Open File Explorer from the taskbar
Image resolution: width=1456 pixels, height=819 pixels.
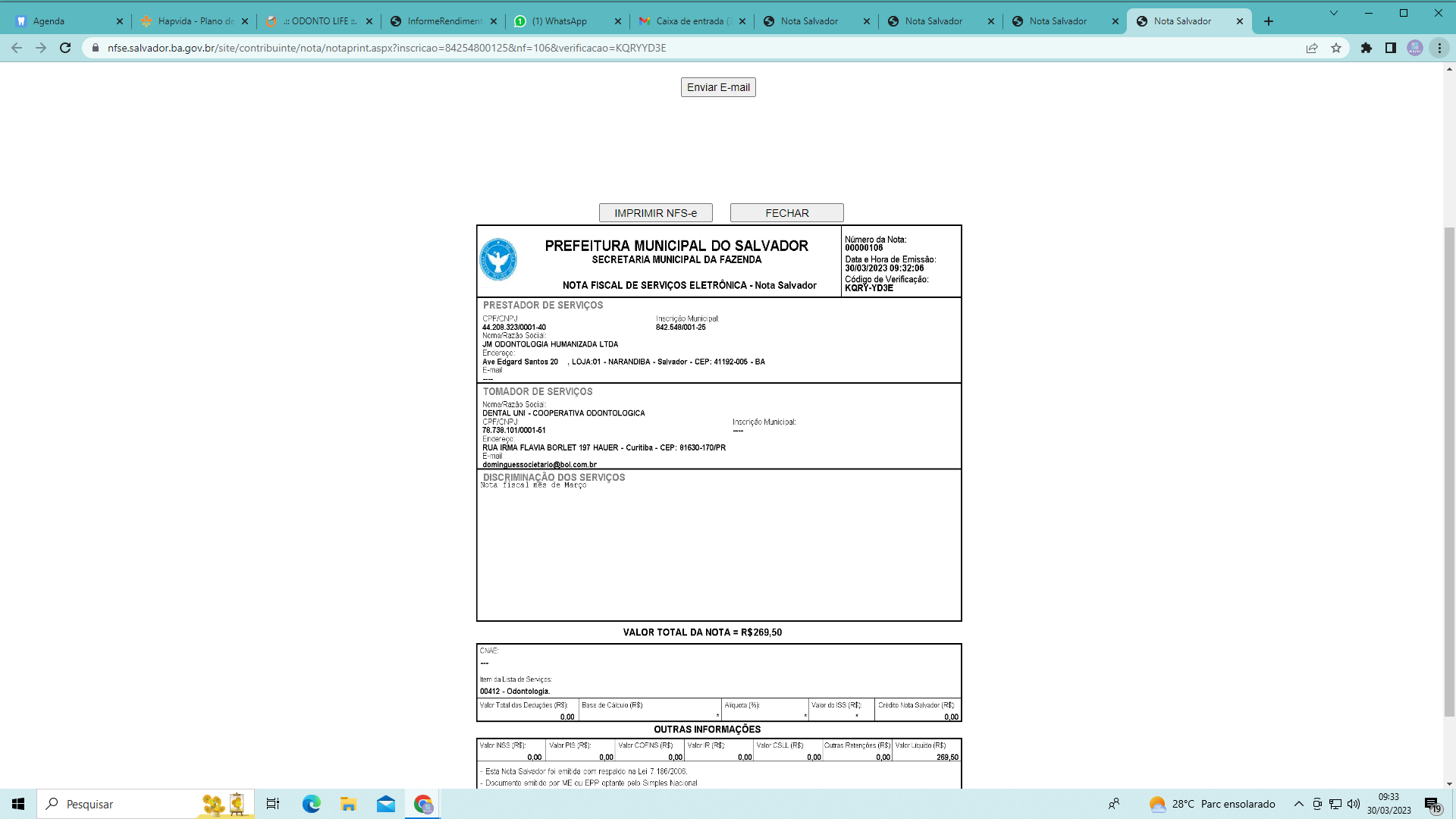coord(348,804)
